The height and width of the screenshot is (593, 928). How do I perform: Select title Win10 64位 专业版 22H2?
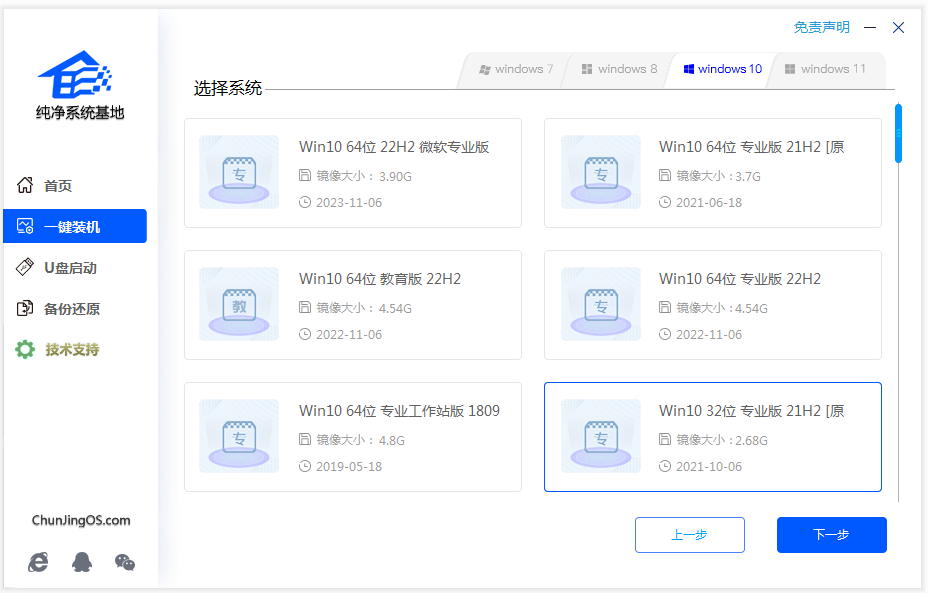point(740,279)
